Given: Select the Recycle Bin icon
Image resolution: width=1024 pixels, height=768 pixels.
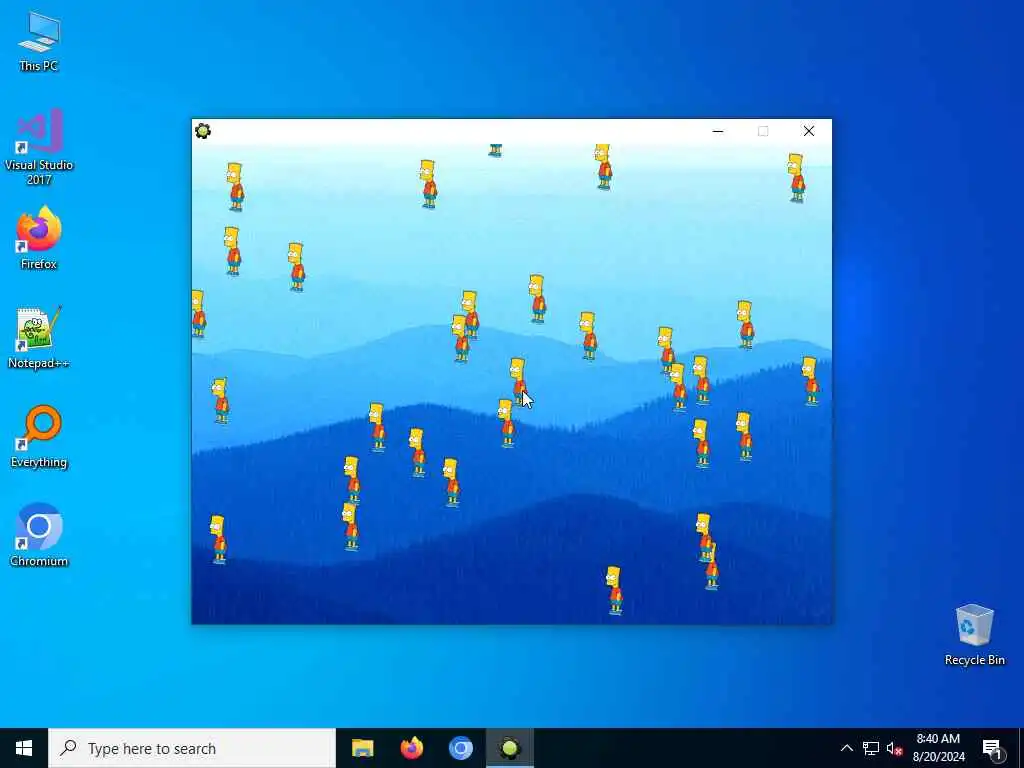Looking at the screenshot, I should (x=974, y=635).
